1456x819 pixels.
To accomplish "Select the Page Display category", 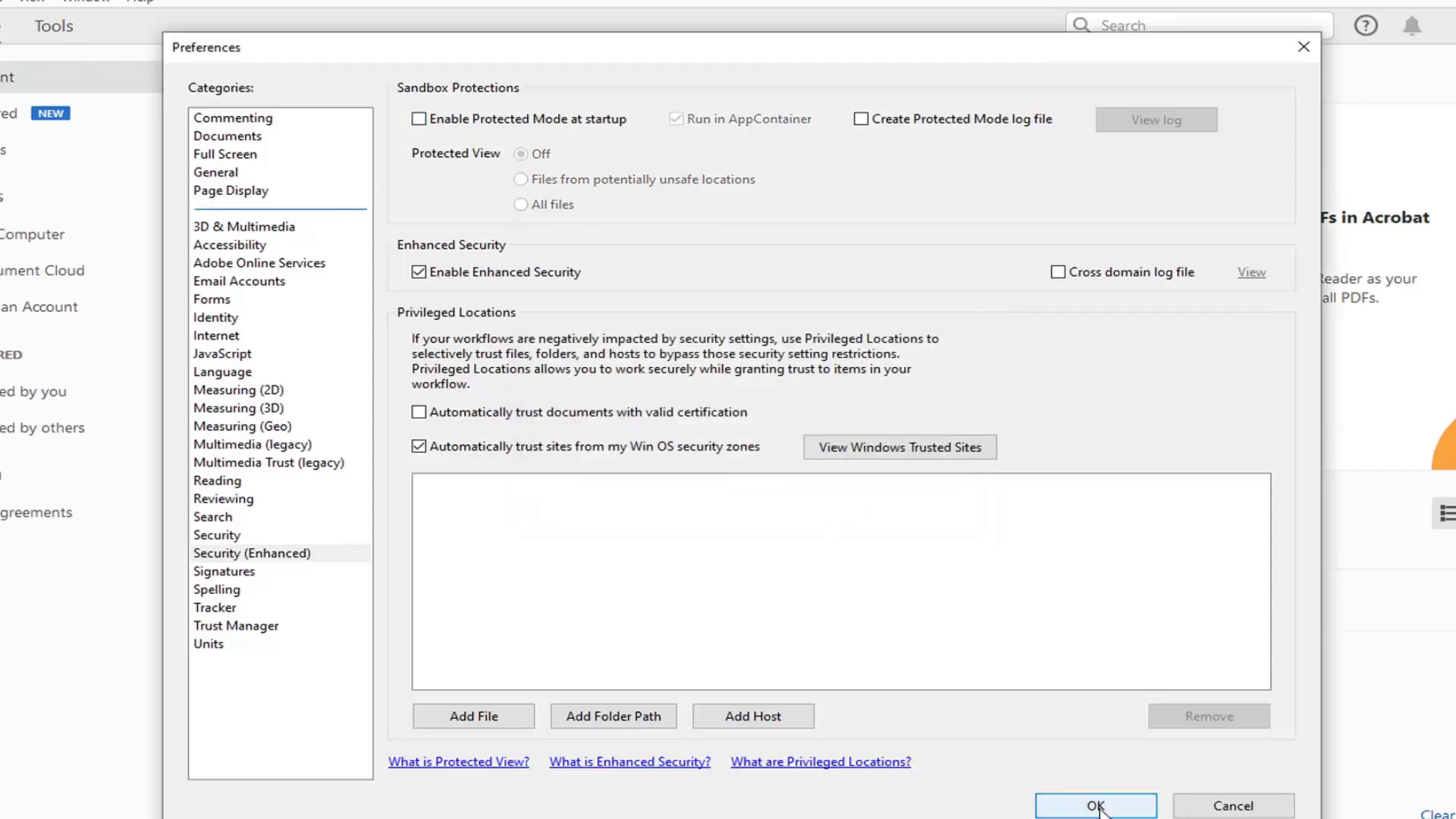I will [x=231, y=191].
